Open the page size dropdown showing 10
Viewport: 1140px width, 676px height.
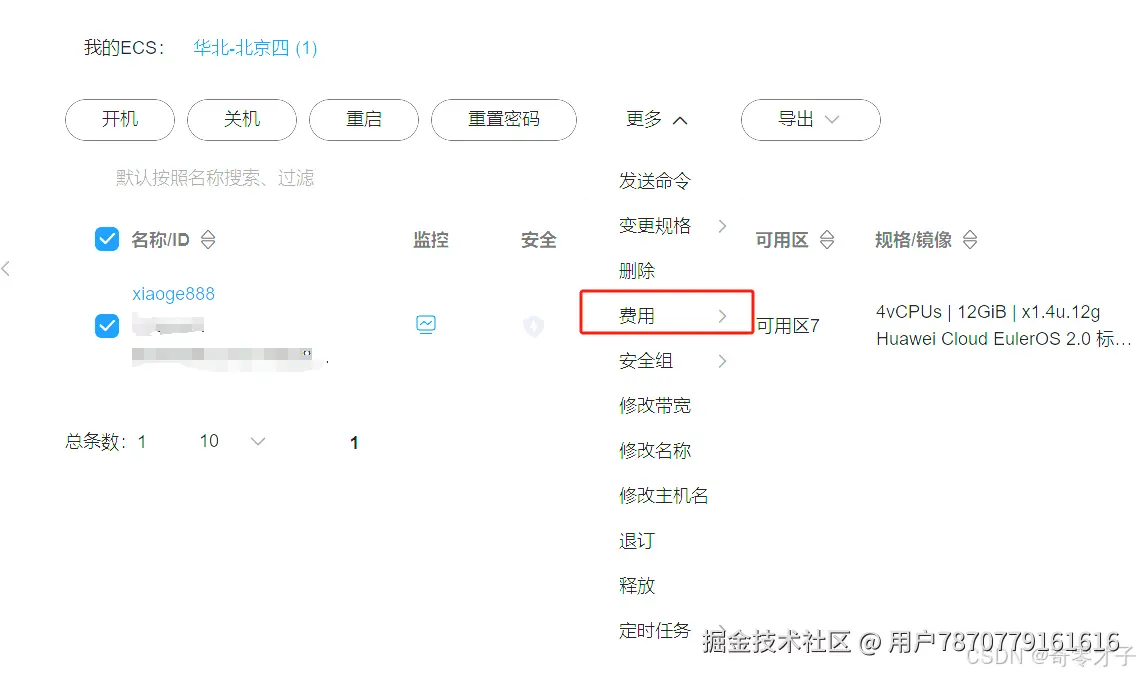(x=232, y=441)
